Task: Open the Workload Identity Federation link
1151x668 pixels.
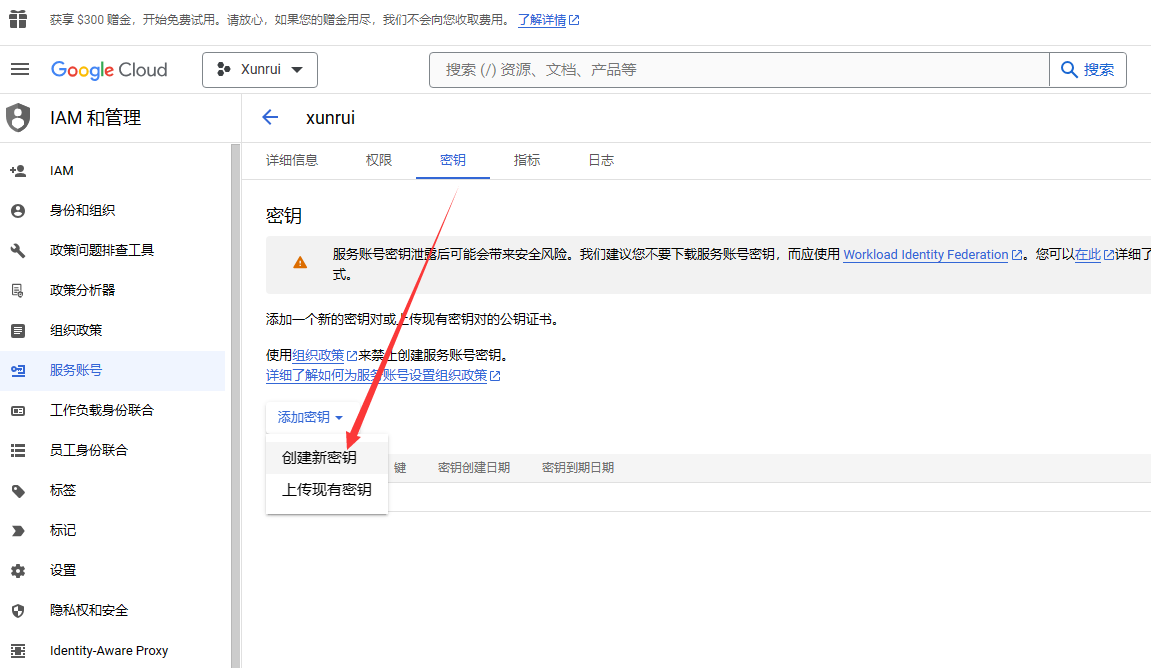Action: (x=932, y=255)
